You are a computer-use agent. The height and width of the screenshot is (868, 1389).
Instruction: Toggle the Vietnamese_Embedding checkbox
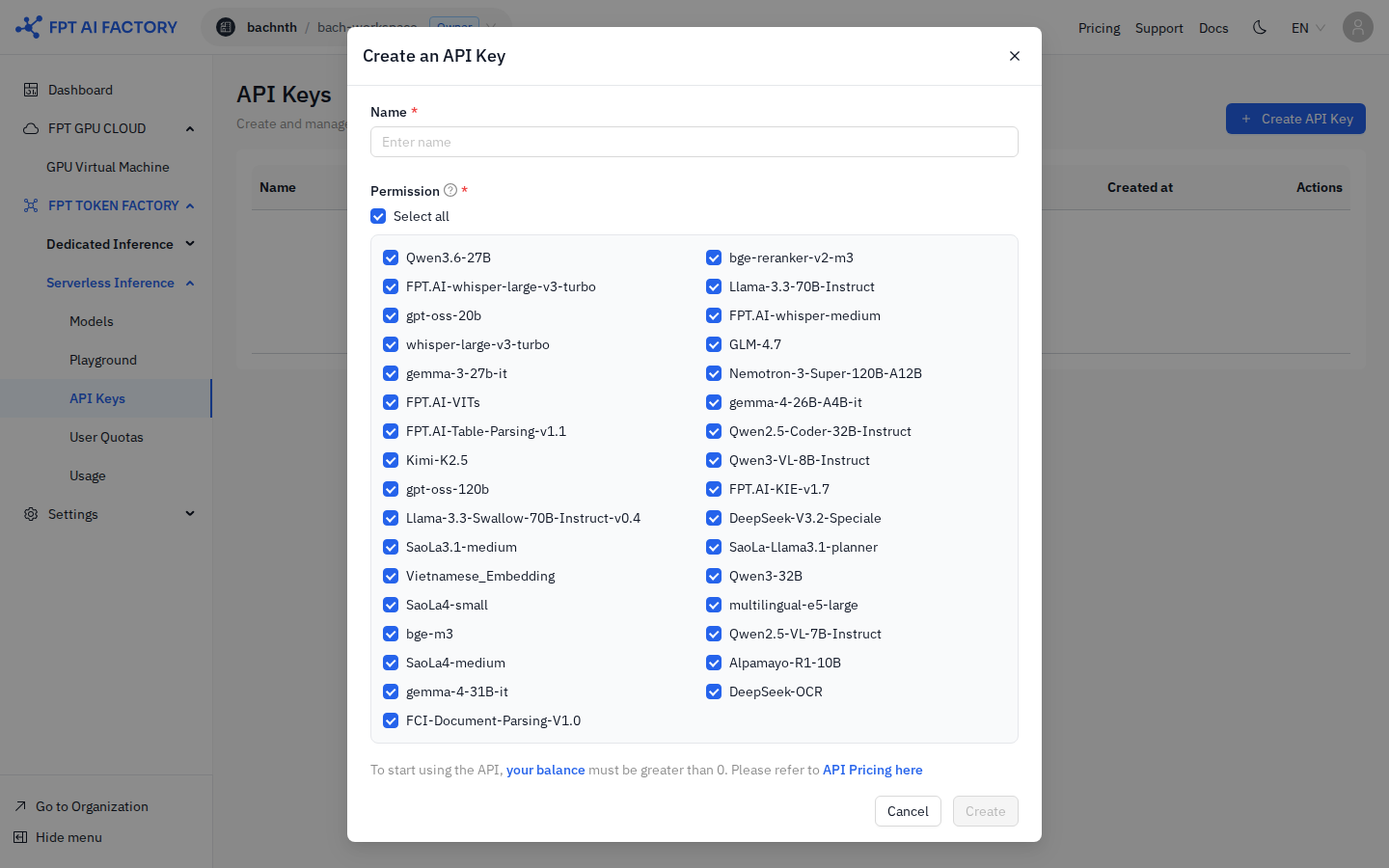pyautogui.click(x=391, y=576)
